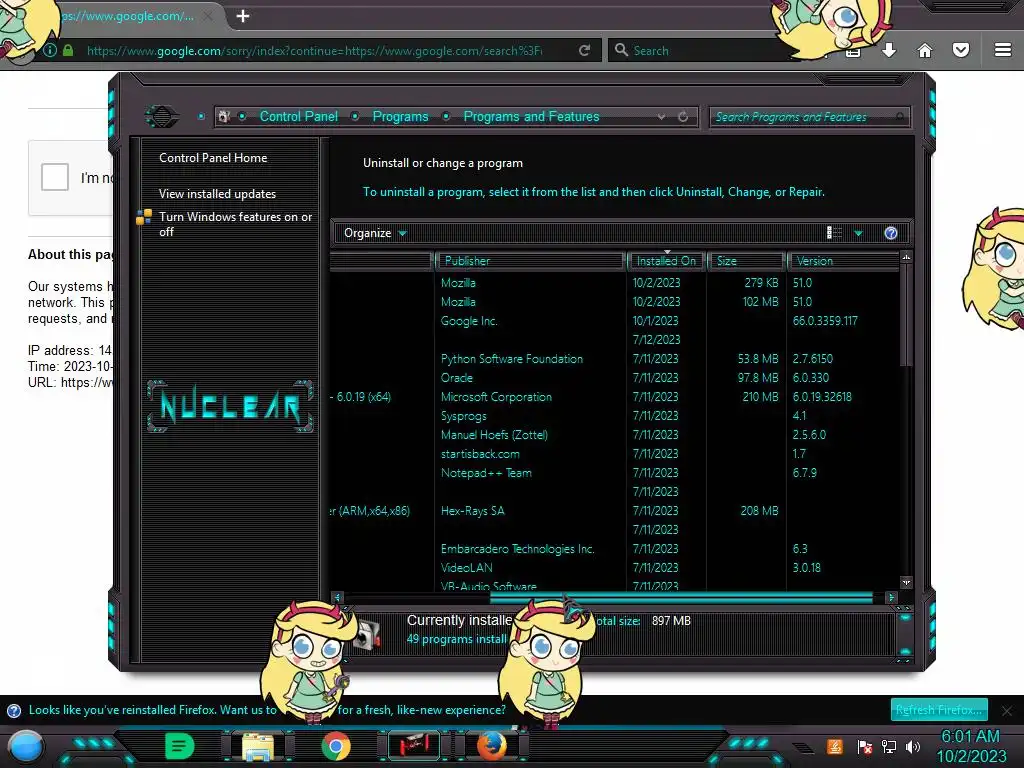Screen dimensions: 1024x768
Task: Select the Oracle publisher row
Action: 614,377
